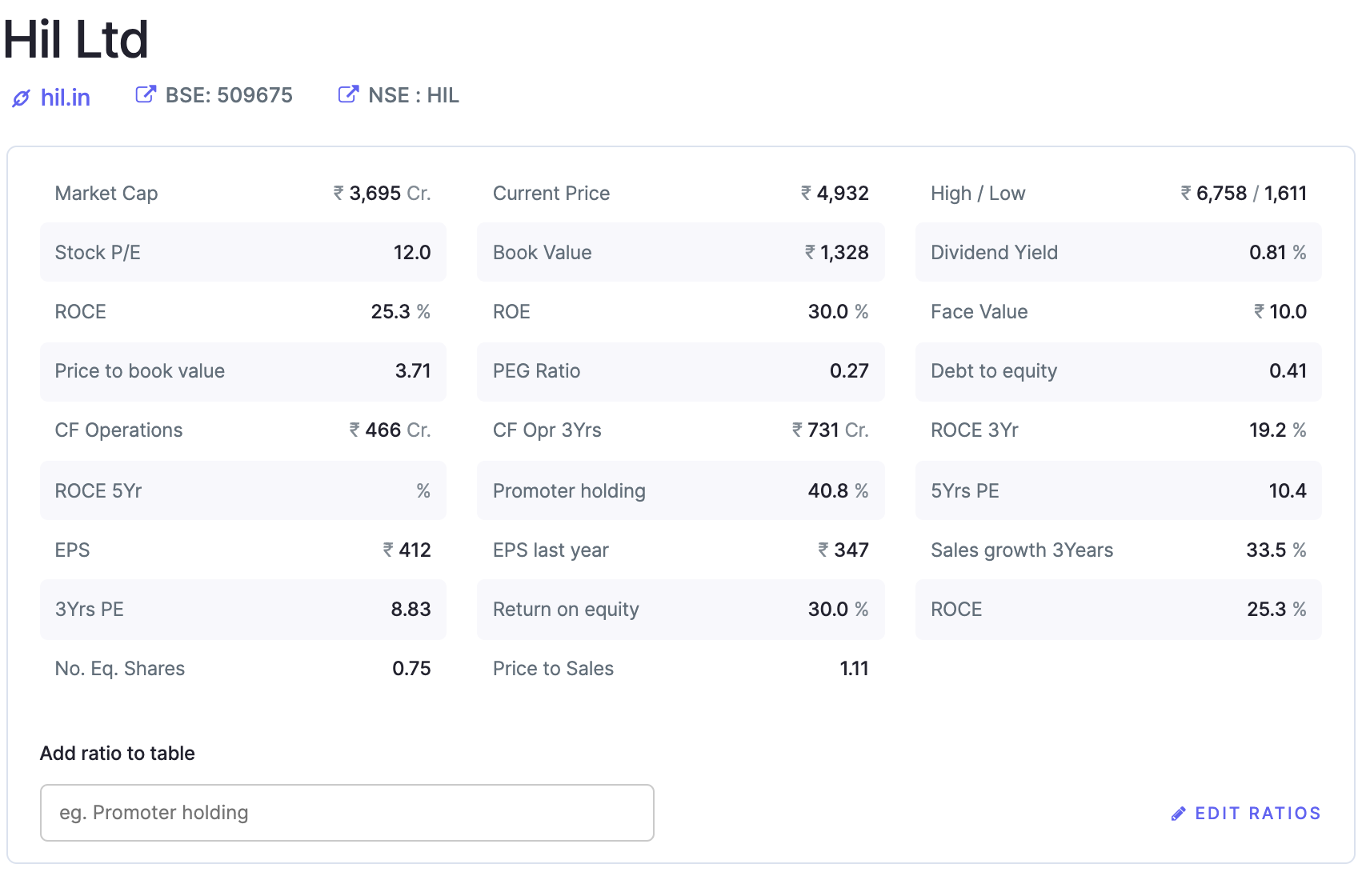Click the external link icon before BSE

point(145,94)
